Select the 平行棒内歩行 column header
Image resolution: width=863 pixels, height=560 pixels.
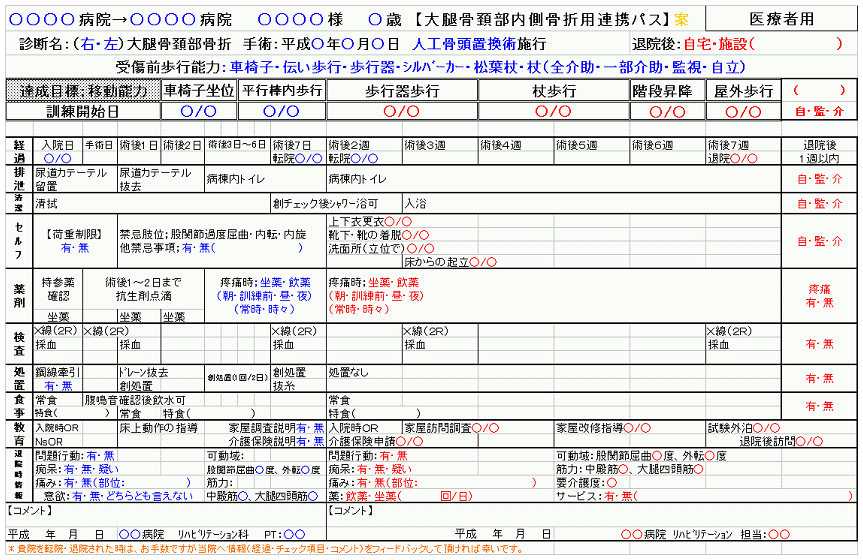tap(282, 90)
